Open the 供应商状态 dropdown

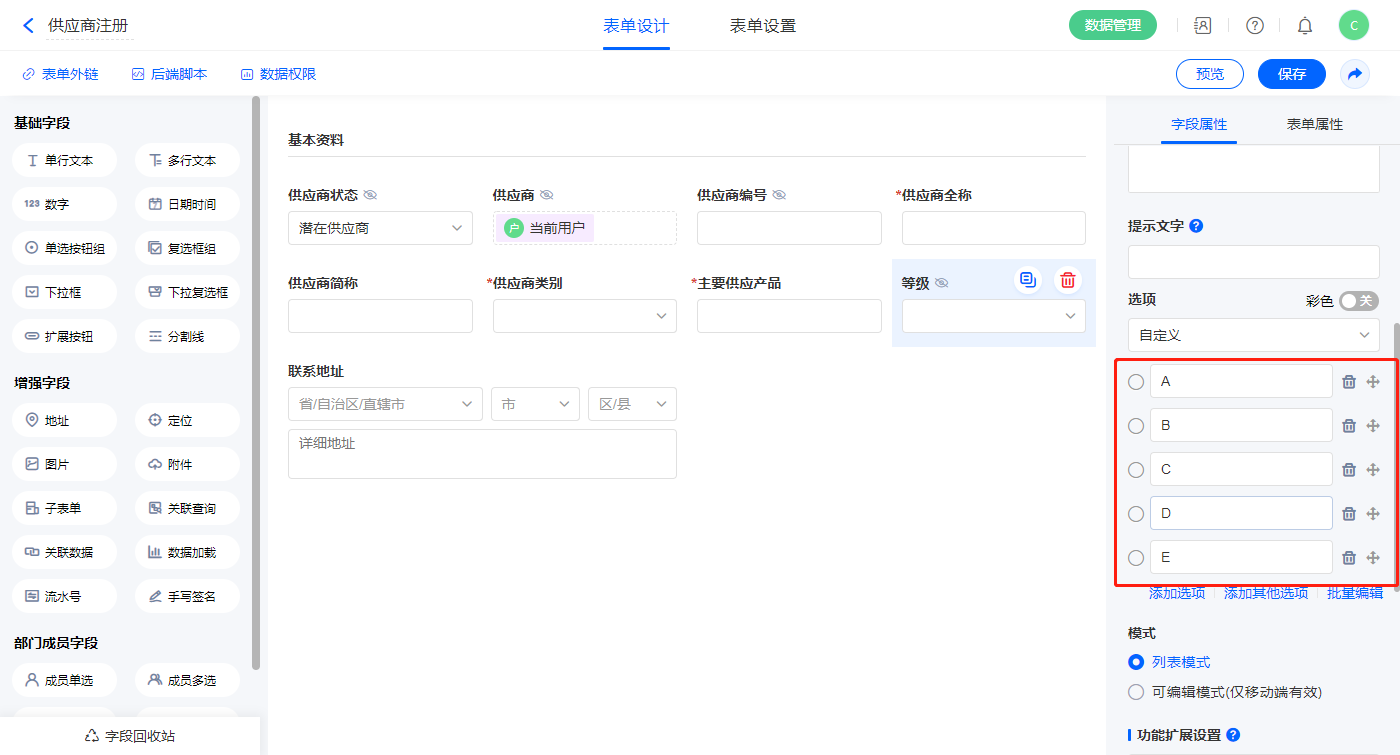tap(380, 228)
